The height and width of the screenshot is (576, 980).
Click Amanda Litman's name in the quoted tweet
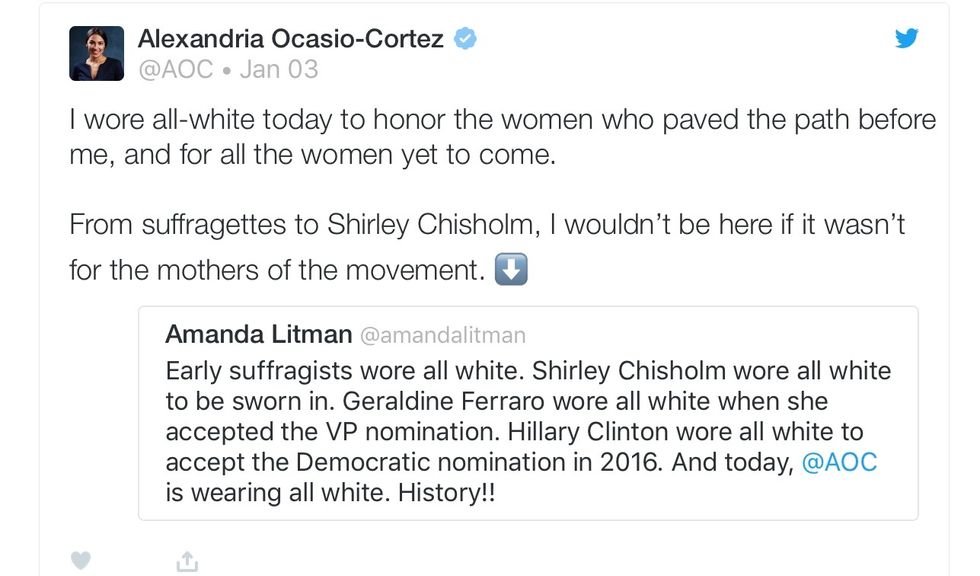coord(258,334)
